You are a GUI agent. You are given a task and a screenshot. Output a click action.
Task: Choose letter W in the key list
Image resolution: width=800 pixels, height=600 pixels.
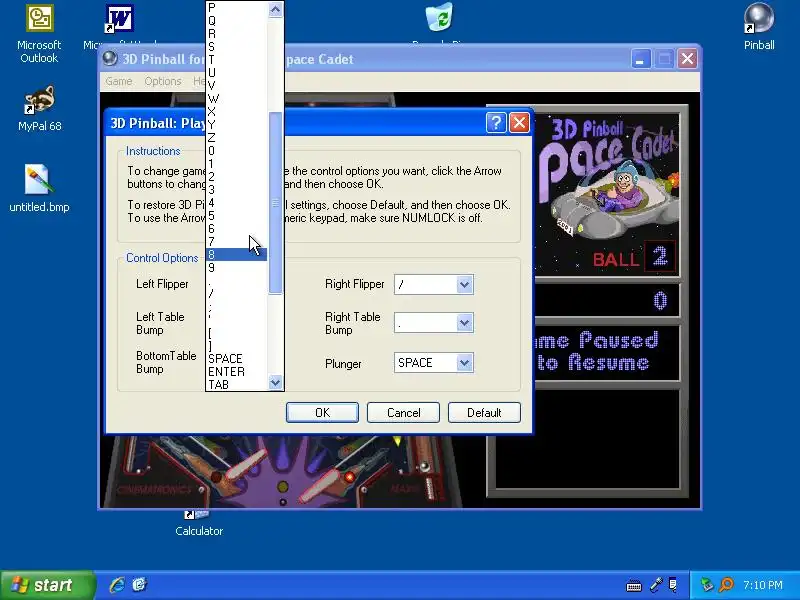point(237,98)
